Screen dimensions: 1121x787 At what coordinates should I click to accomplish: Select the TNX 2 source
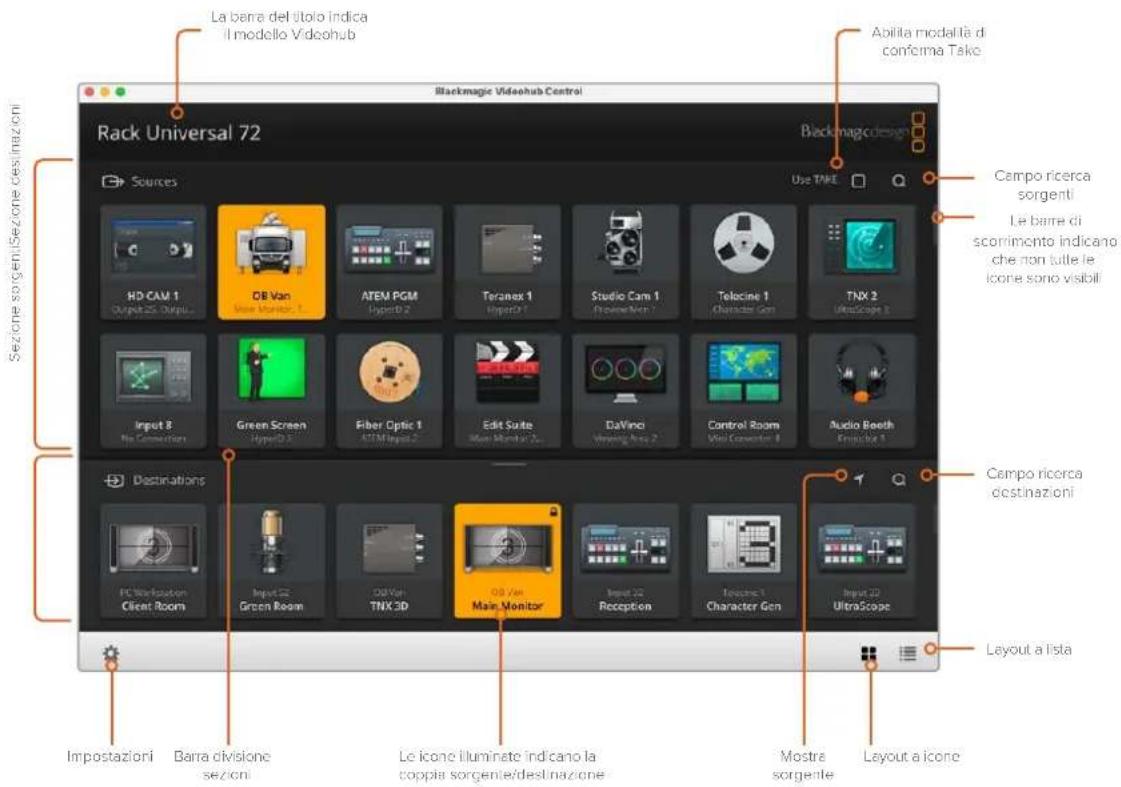click(861, 262)
